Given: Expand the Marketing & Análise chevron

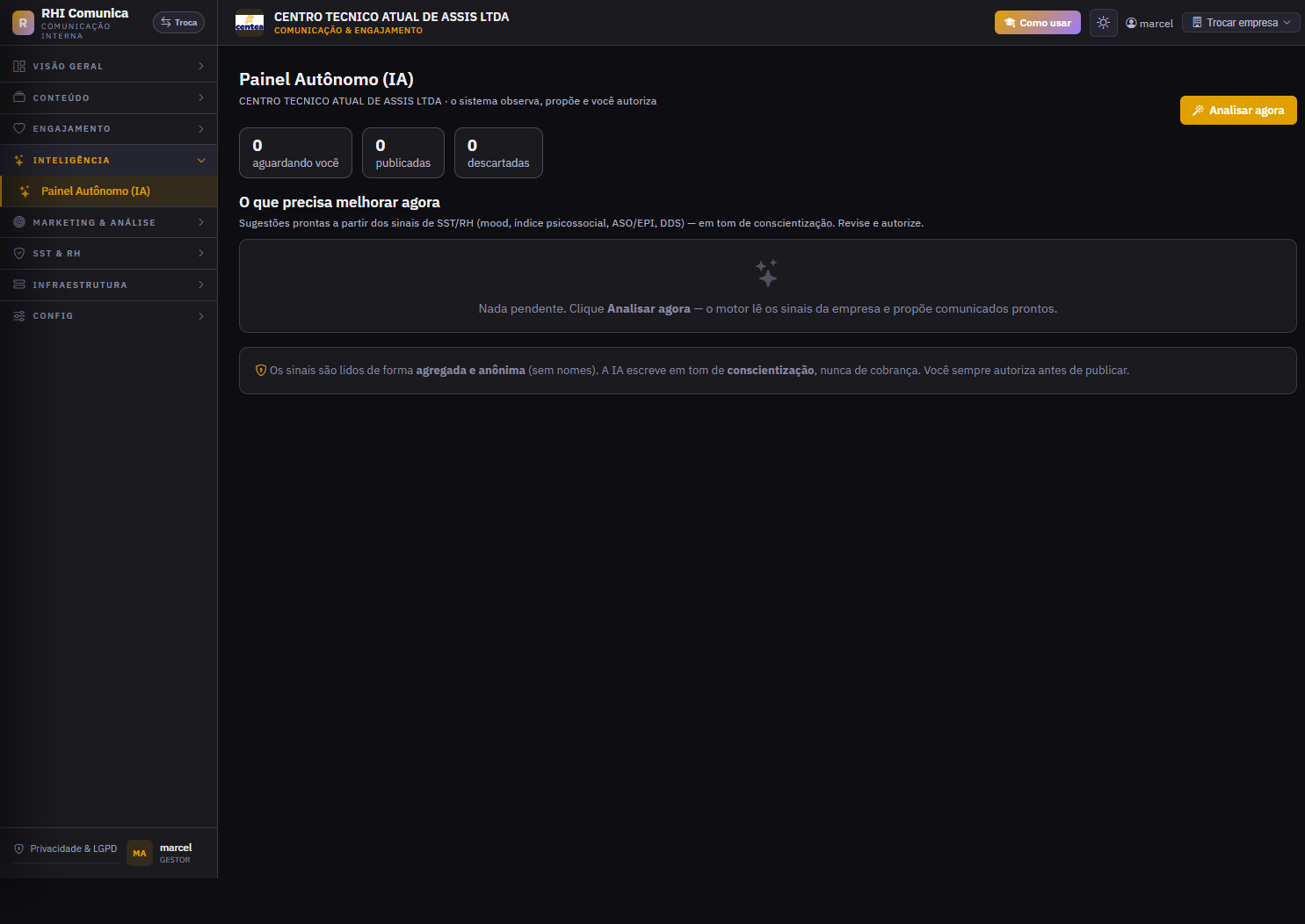Looking at the screenshot, I should tap(201, 222).
